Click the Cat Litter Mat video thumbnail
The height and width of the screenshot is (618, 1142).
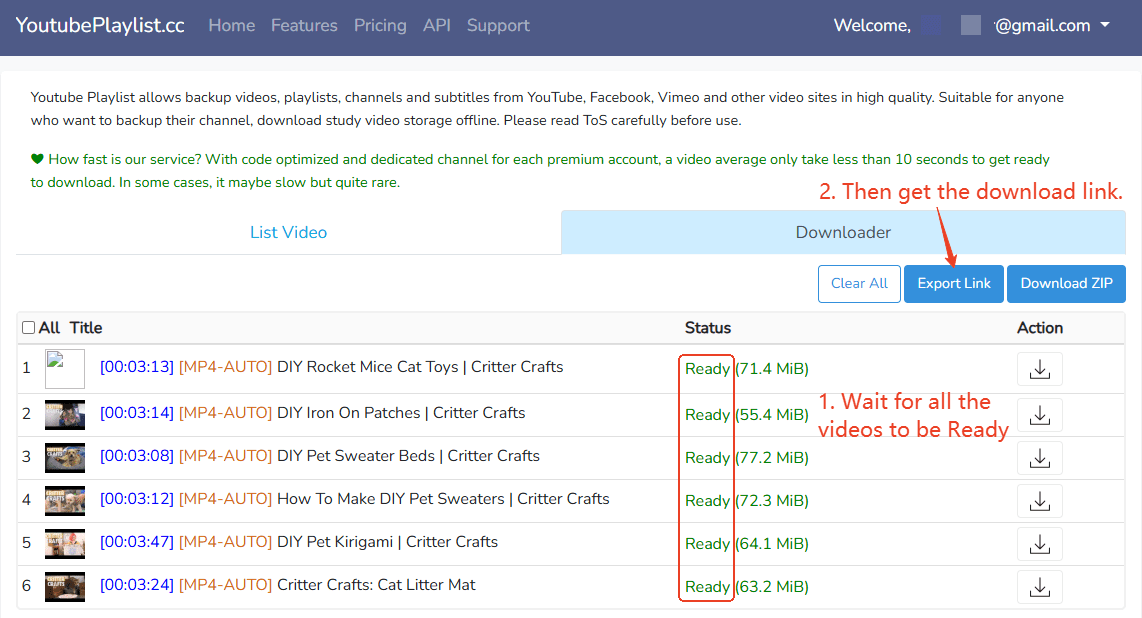(65, 587)
